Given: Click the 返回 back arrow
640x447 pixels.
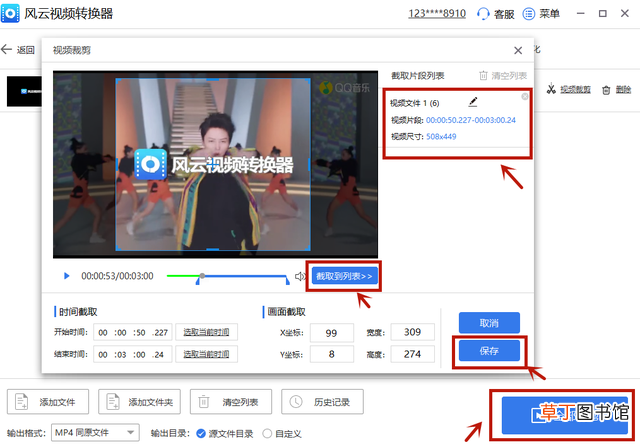Looking at the screenshot, I should [x=6, y=50].
